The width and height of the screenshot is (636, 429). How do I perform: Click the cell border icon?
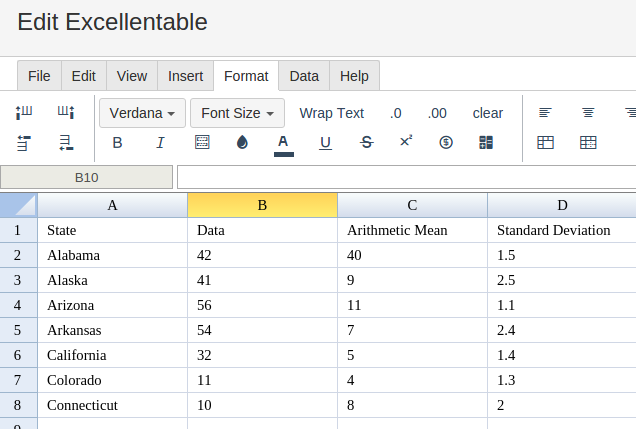pyautogui.click(x=202, y=143)
